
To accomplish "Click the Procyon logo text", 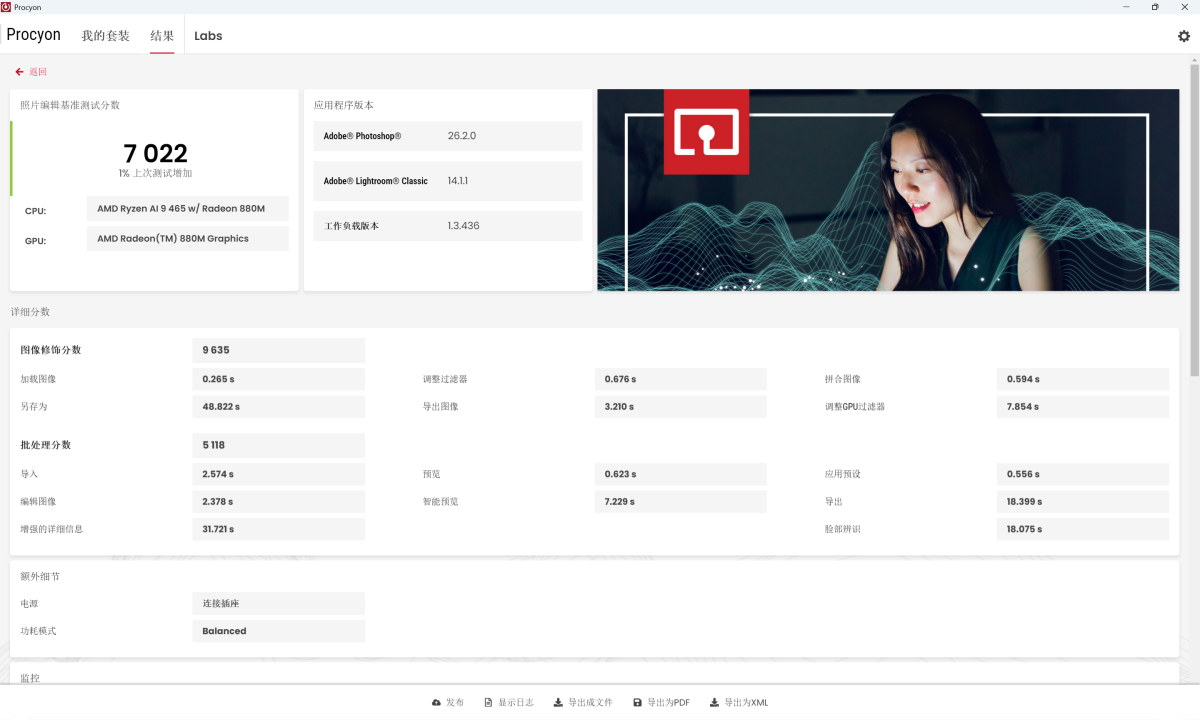I will (x=34, y=35).
